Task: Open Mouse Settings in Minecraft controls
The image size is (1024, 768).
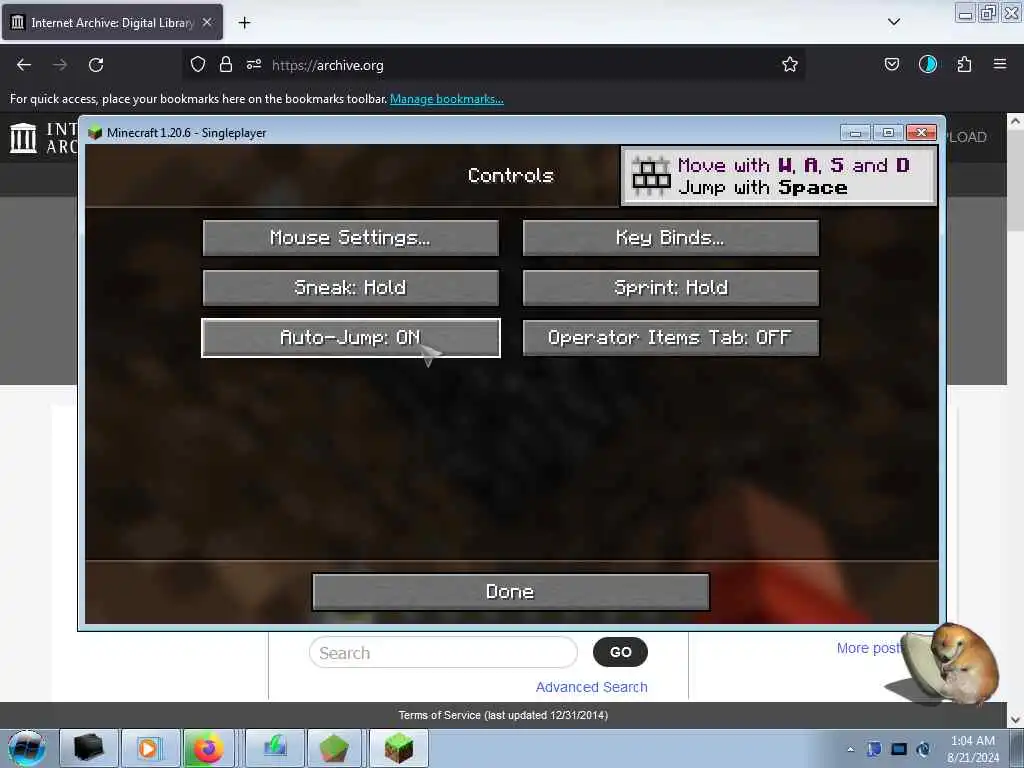Action: (x=351, y=238)
